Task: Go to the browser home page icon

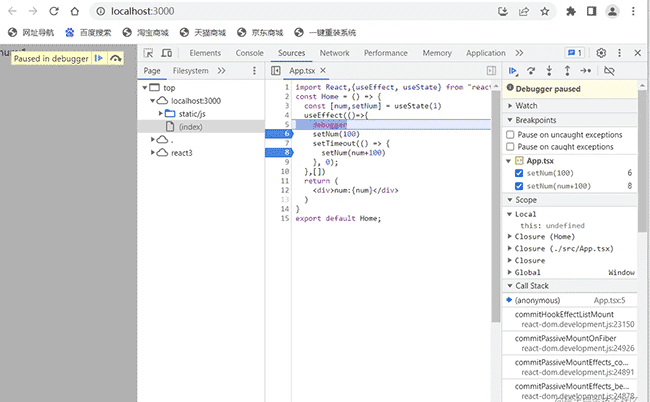Action: pos(75,11)
